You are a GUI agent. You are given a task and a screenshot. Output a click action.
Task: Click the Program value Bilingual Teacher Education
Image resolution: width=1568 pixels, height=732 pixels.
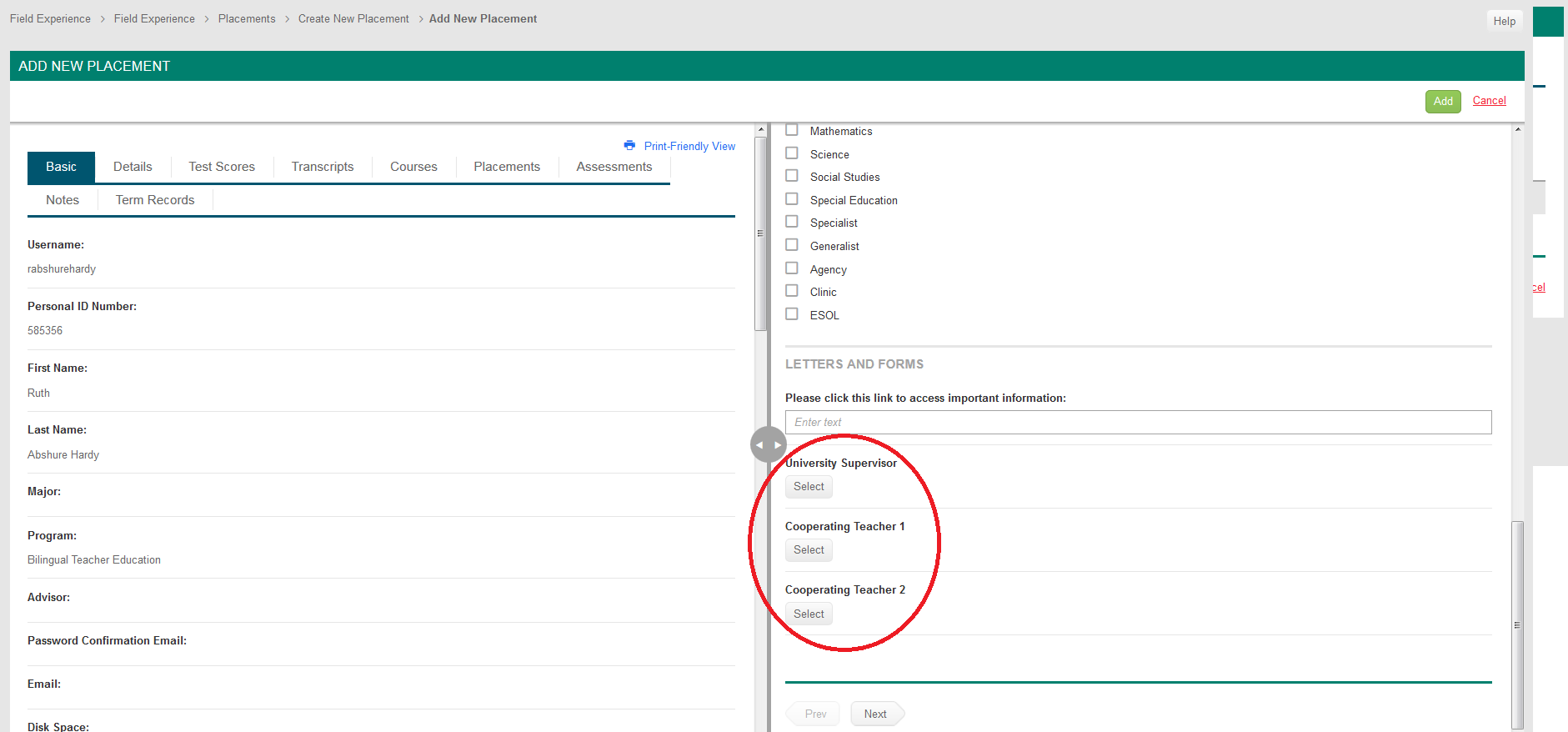coord(94,560)
